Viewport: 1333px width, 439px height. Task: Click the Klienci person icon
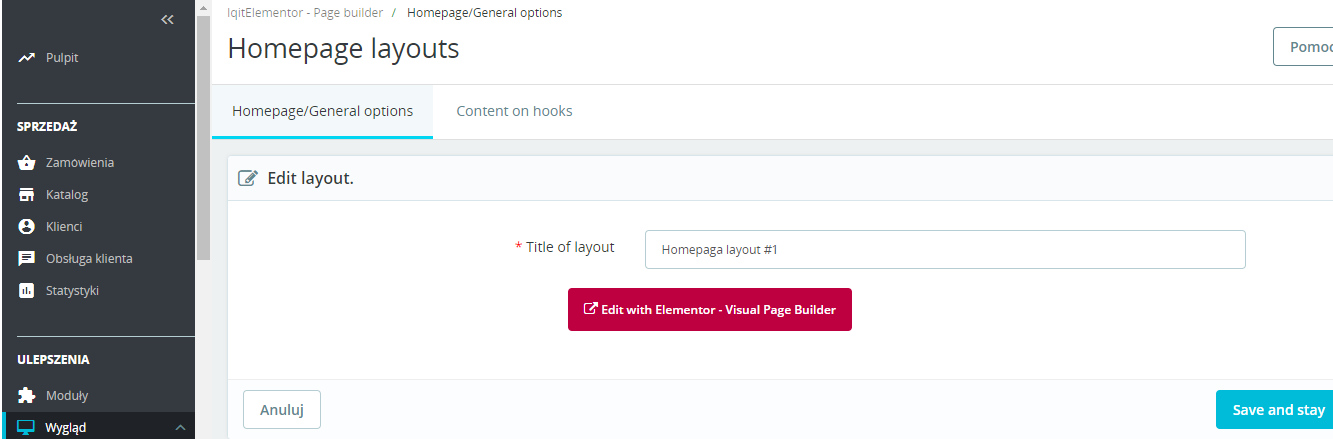pyautogui.click(x=27, y=226)
